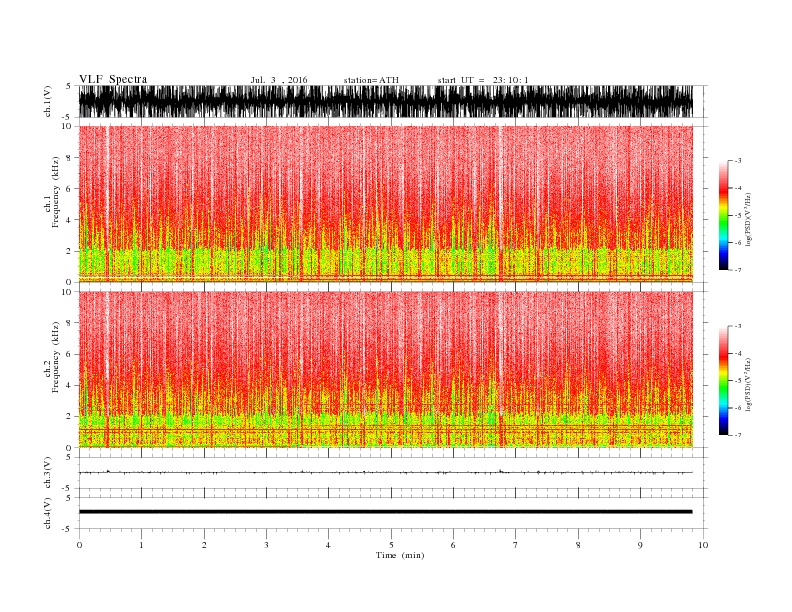
Task: Click the 'station=ATH' header label
Action: [x=371, y=80]
